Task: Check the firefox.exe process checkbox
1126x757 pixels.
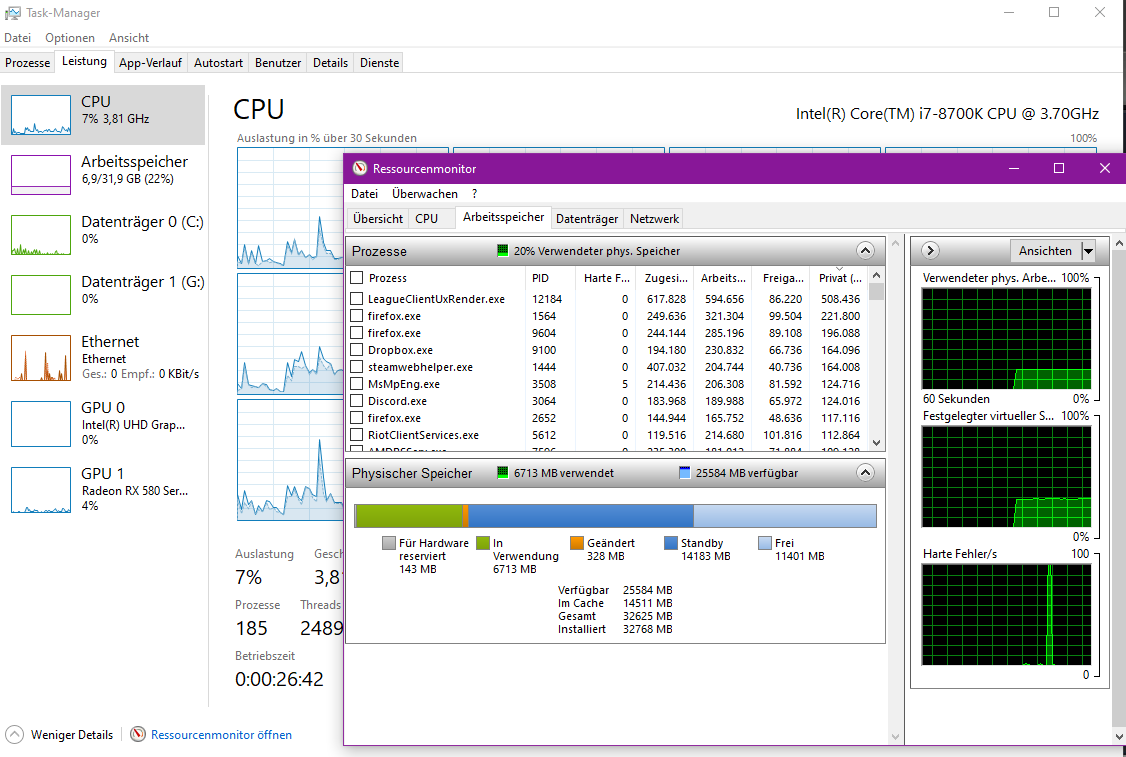Action: (x=358, y=315)
